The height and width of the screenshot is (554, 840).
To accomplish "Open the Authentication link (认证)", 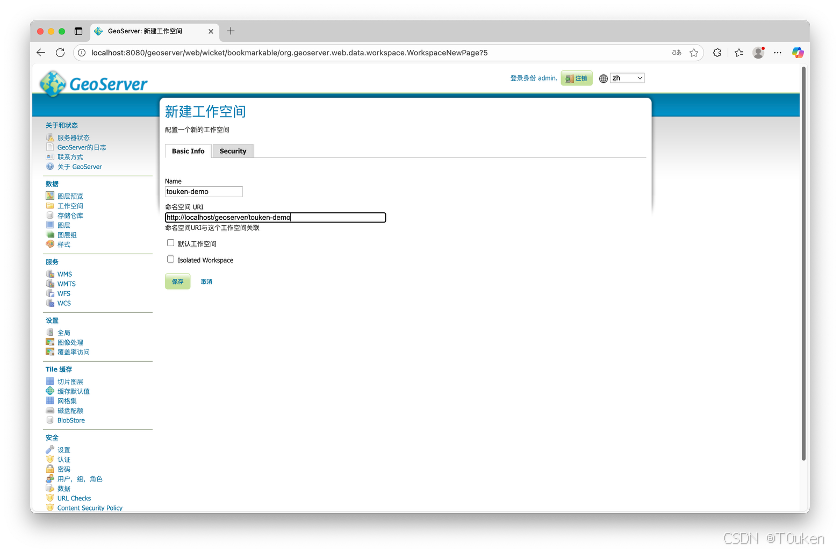I will click(64, 460).
